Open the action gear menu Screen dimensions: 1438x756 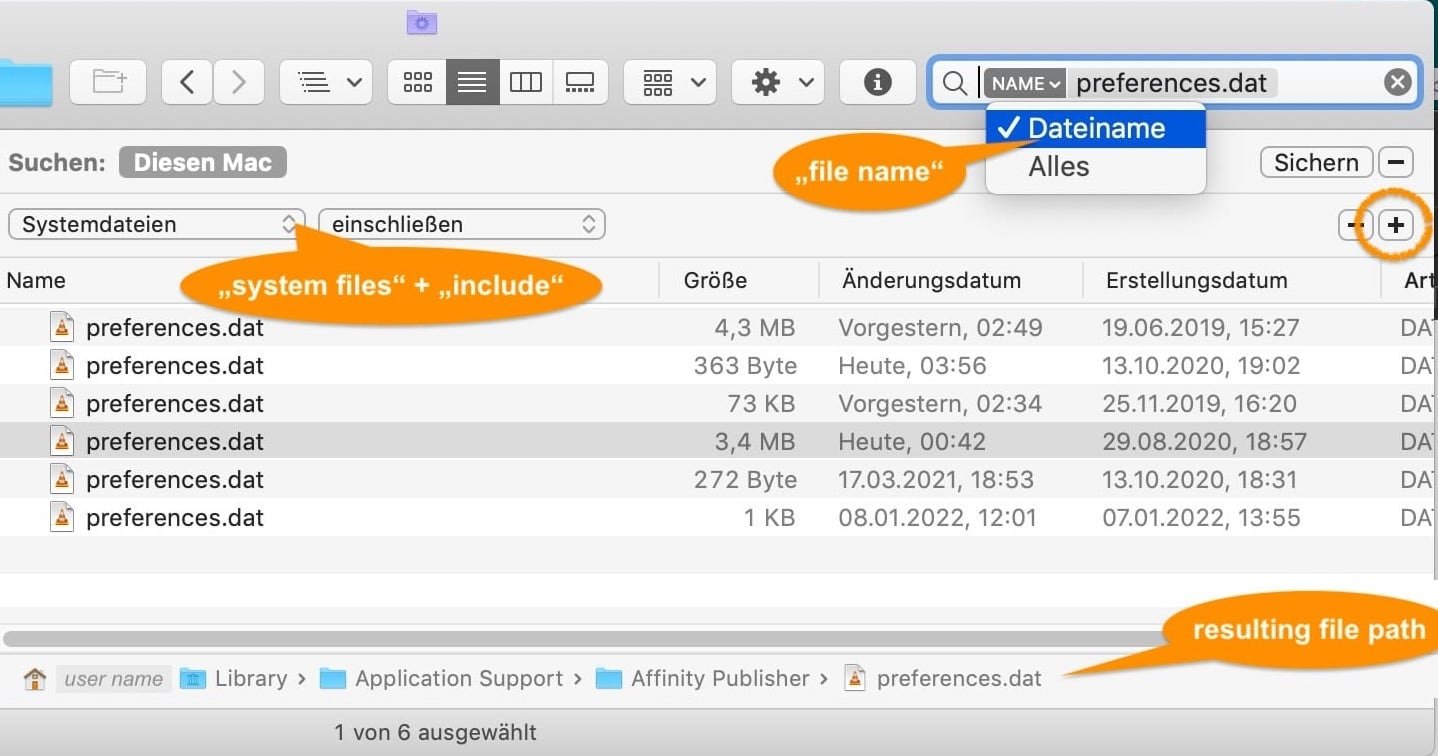pyautogui.click(x=778, y=82)
